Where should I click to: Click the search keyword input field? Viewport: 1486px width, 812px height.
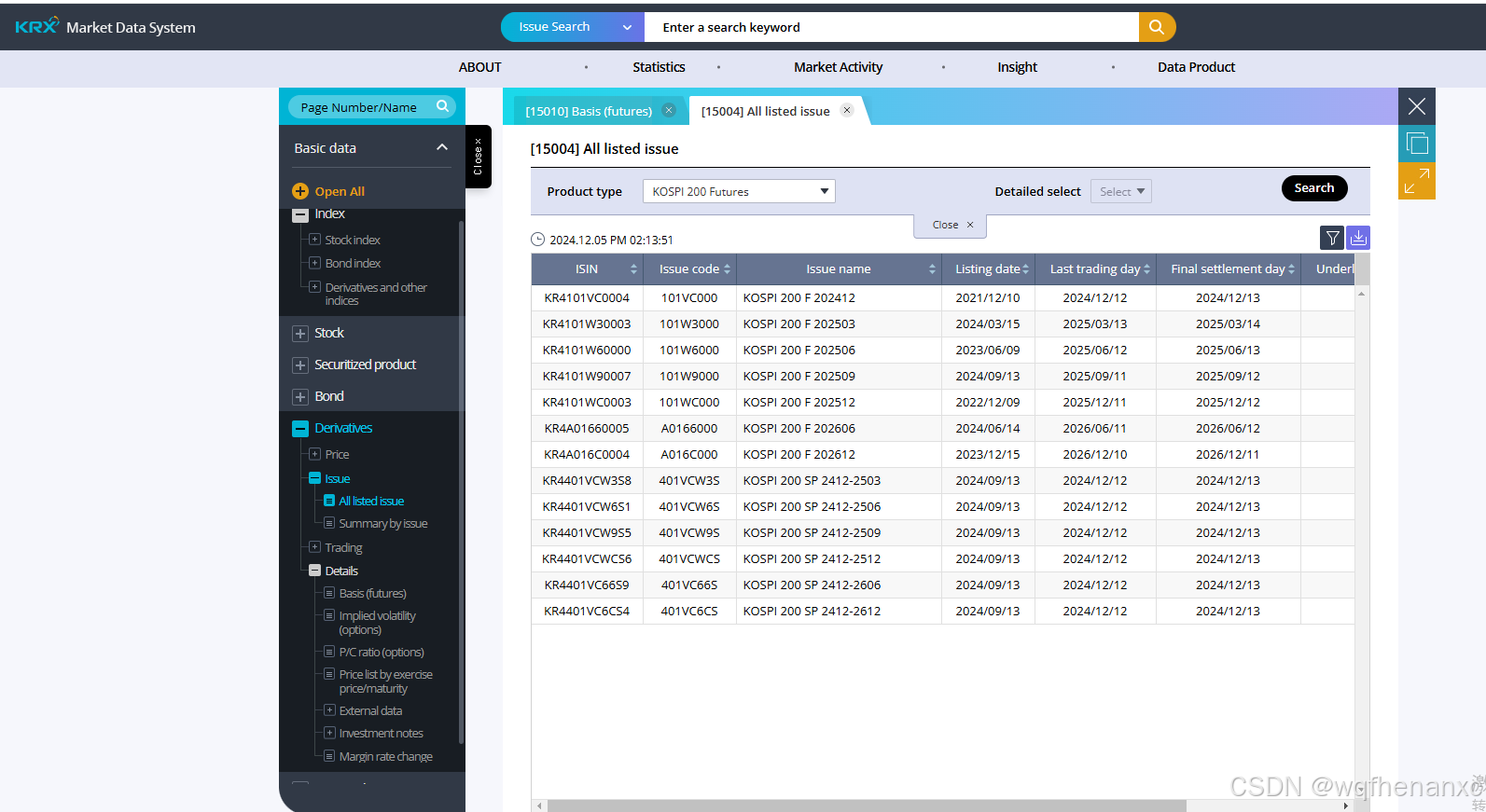click(x=892, y=27)
